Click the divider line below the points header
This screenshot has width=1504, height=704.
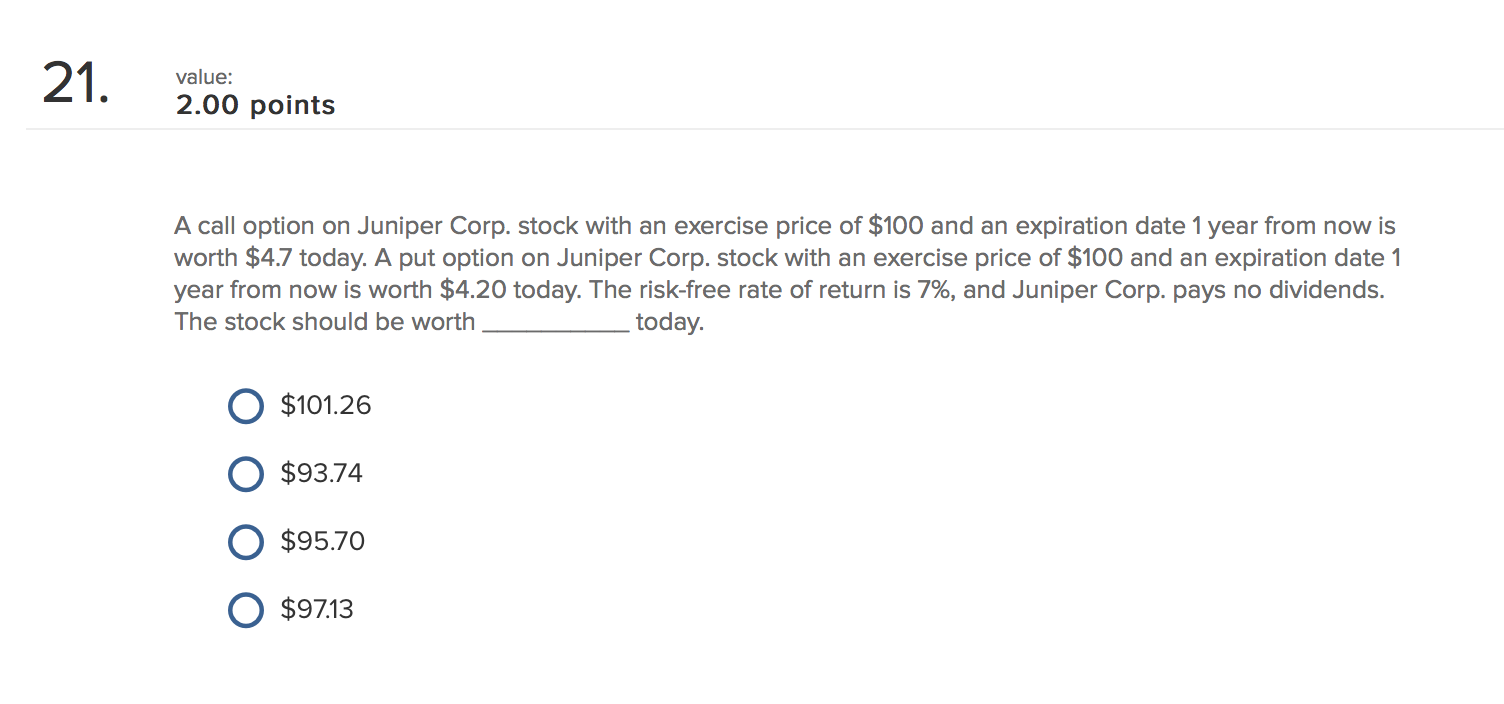[x=752, y=128]
